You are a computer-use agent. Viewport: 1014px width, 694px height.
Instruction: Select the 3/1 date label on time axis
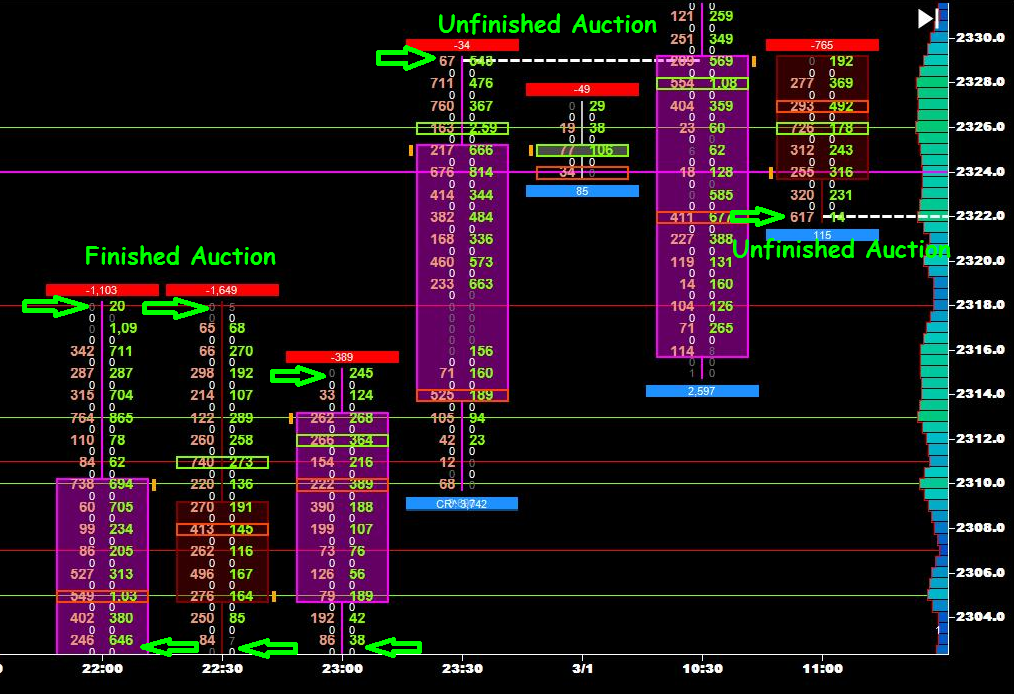coord(581,668)
